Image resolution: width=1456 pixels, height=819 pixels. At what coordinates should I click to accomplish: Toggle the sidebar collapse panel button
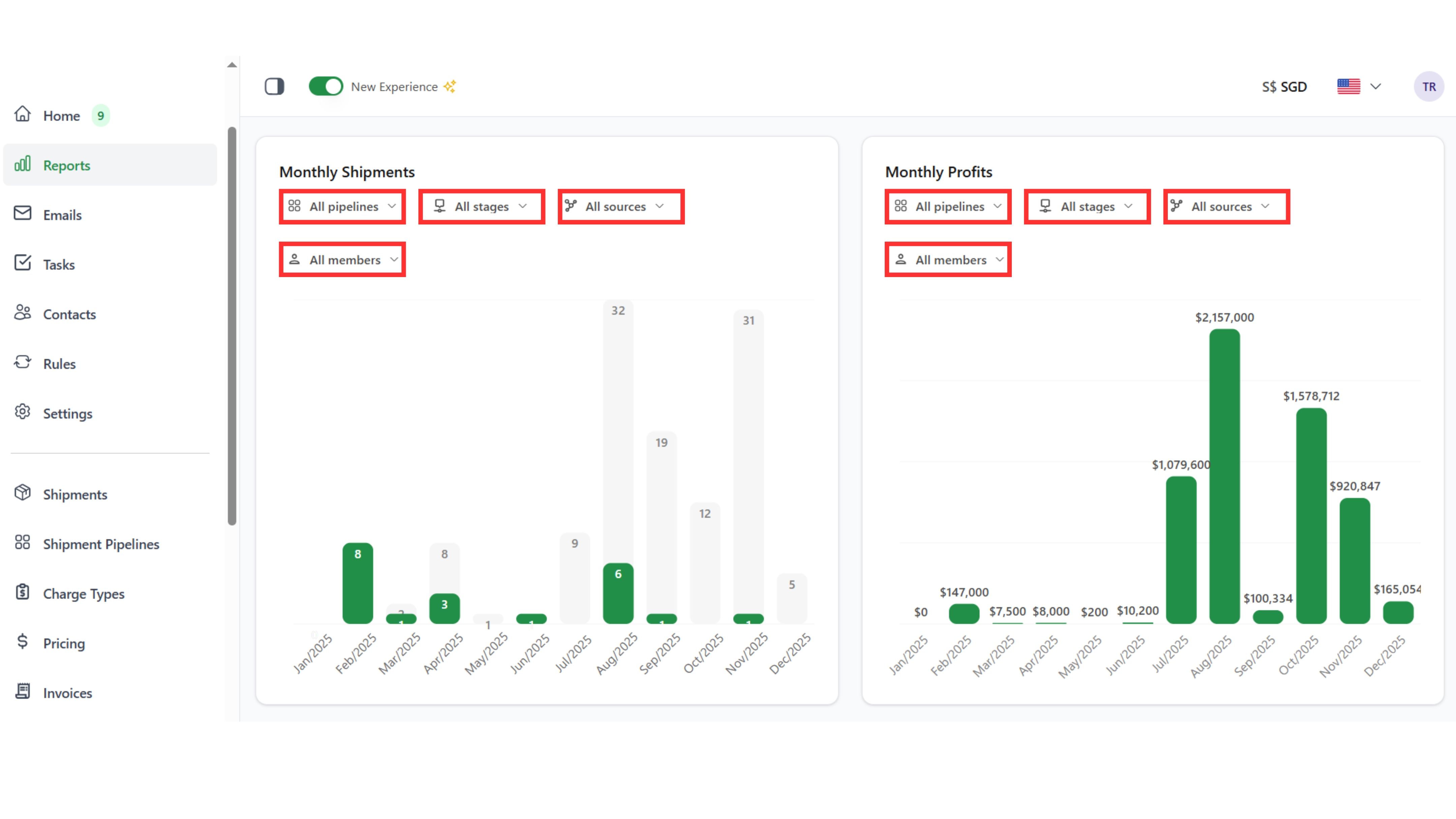coord(274,87)
